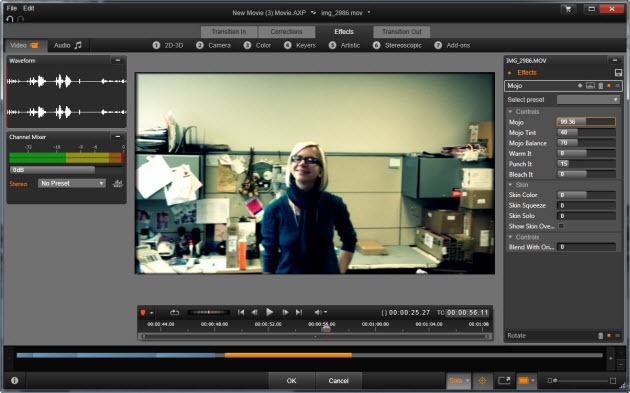The height and width of the screenshot is (393, 630).
Task: Open the Keyers effects category
Action: click(300, 45)
